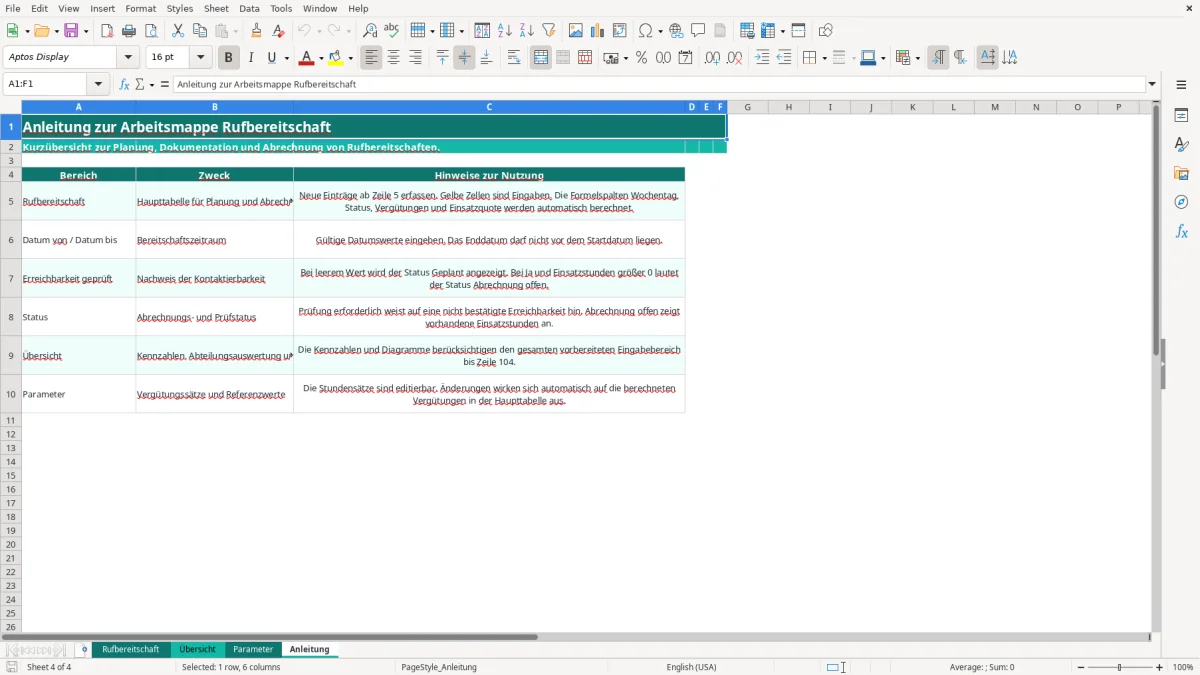This screenshot has height=675, width=1200.
Task: Cut the selection with the scissors icon
Action: (178, 31)
